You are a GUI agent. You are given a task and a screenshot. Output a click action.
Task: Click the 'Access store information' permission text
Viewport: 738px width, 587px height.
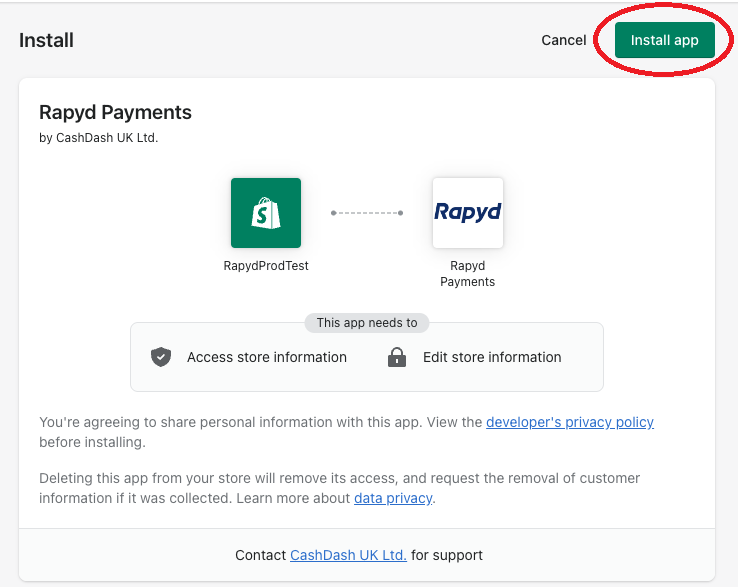point(267,357)
